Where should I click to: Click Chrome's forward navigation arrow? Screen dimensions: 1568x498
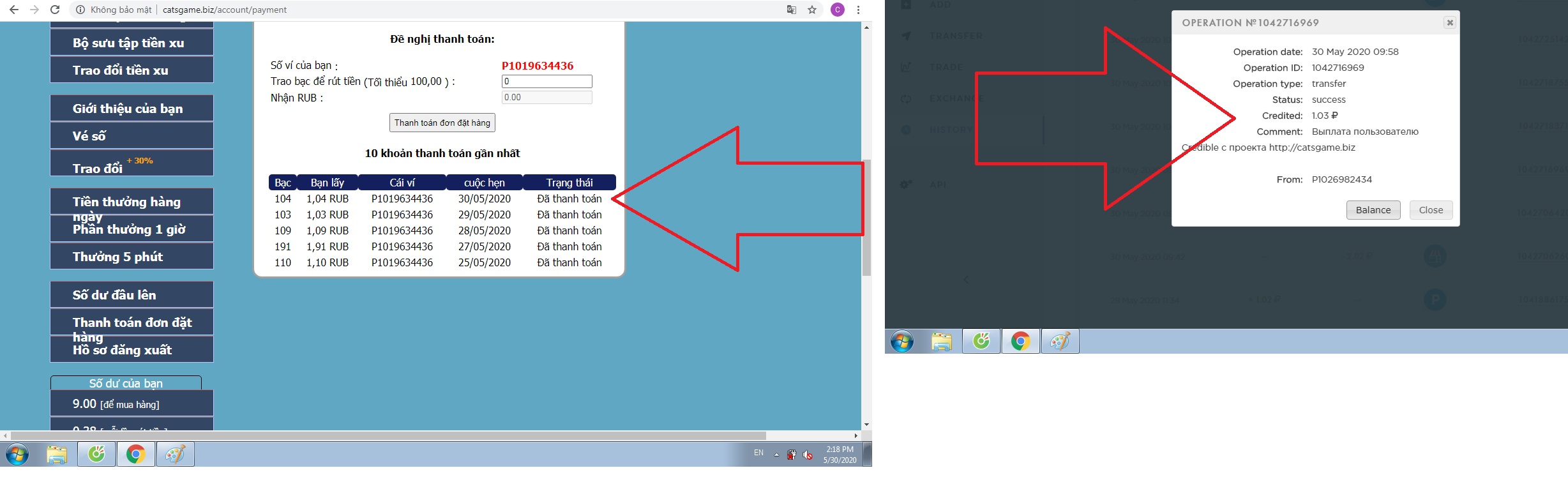tap(34, 10)
